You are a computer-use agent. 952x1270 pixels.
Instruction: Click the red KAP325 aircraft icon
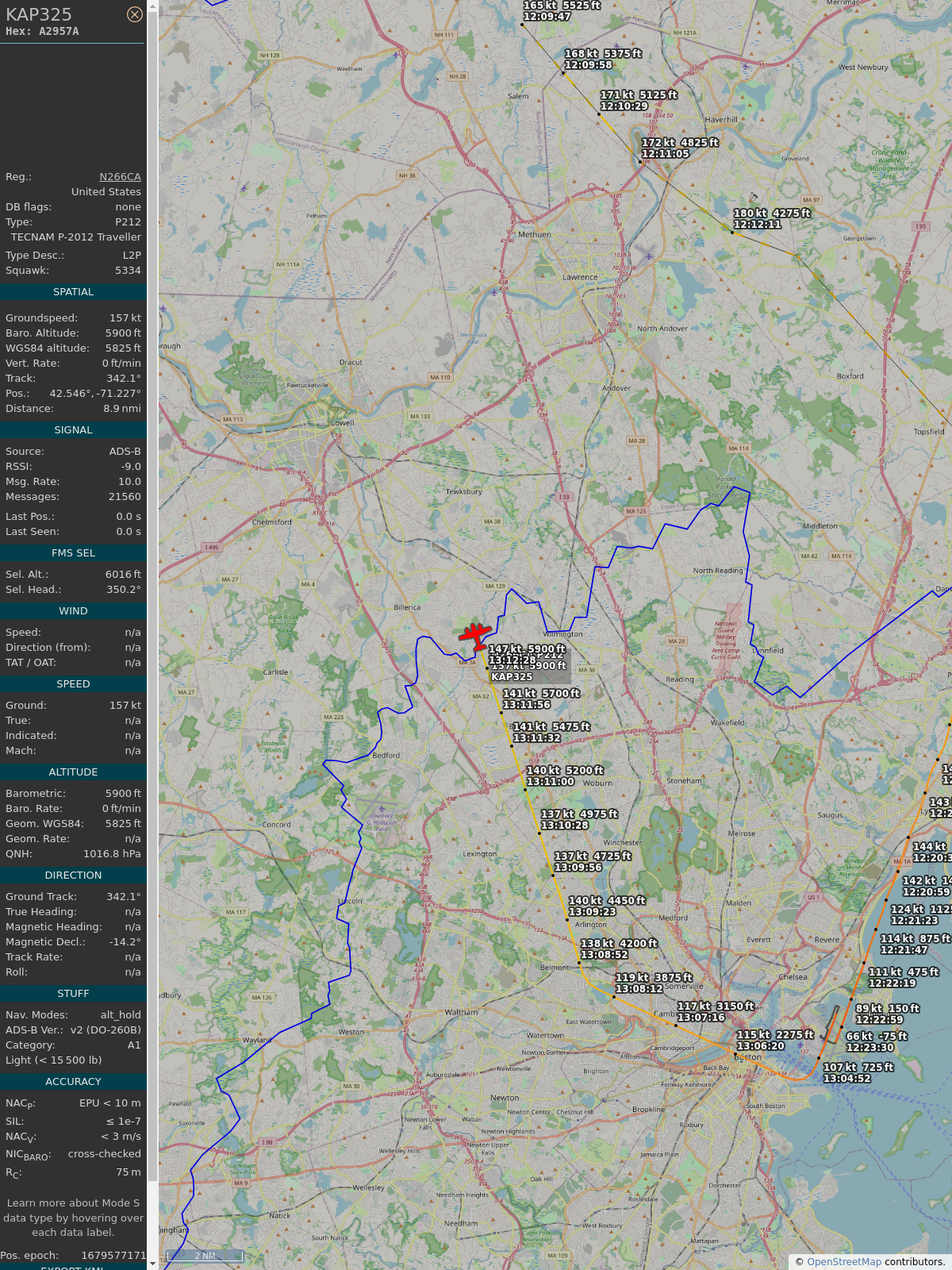coord(475,635)
